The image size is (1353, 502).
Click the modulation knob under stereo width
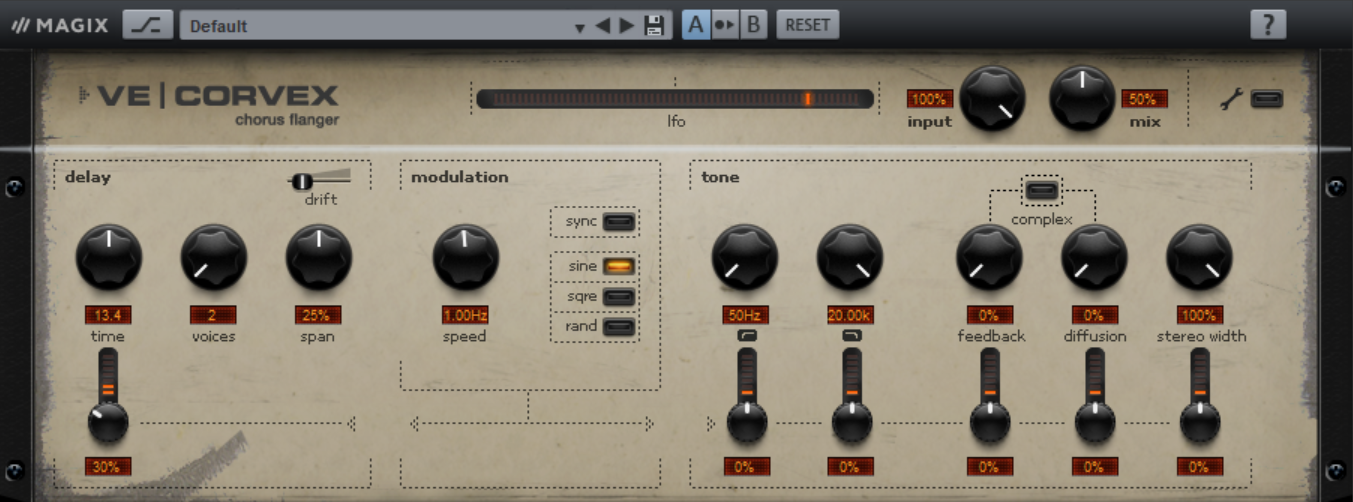(1200, 423)
